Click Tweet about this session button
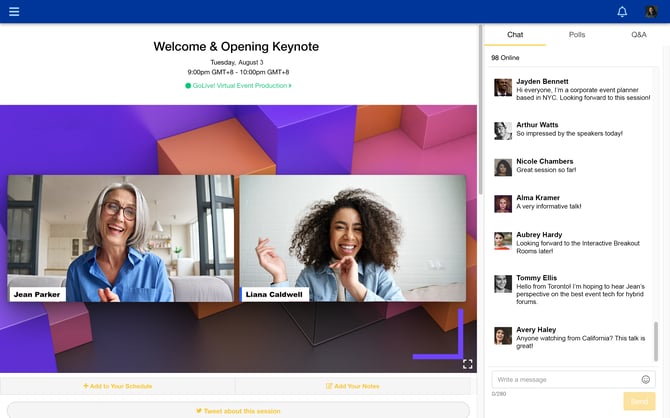 point(238,410)
